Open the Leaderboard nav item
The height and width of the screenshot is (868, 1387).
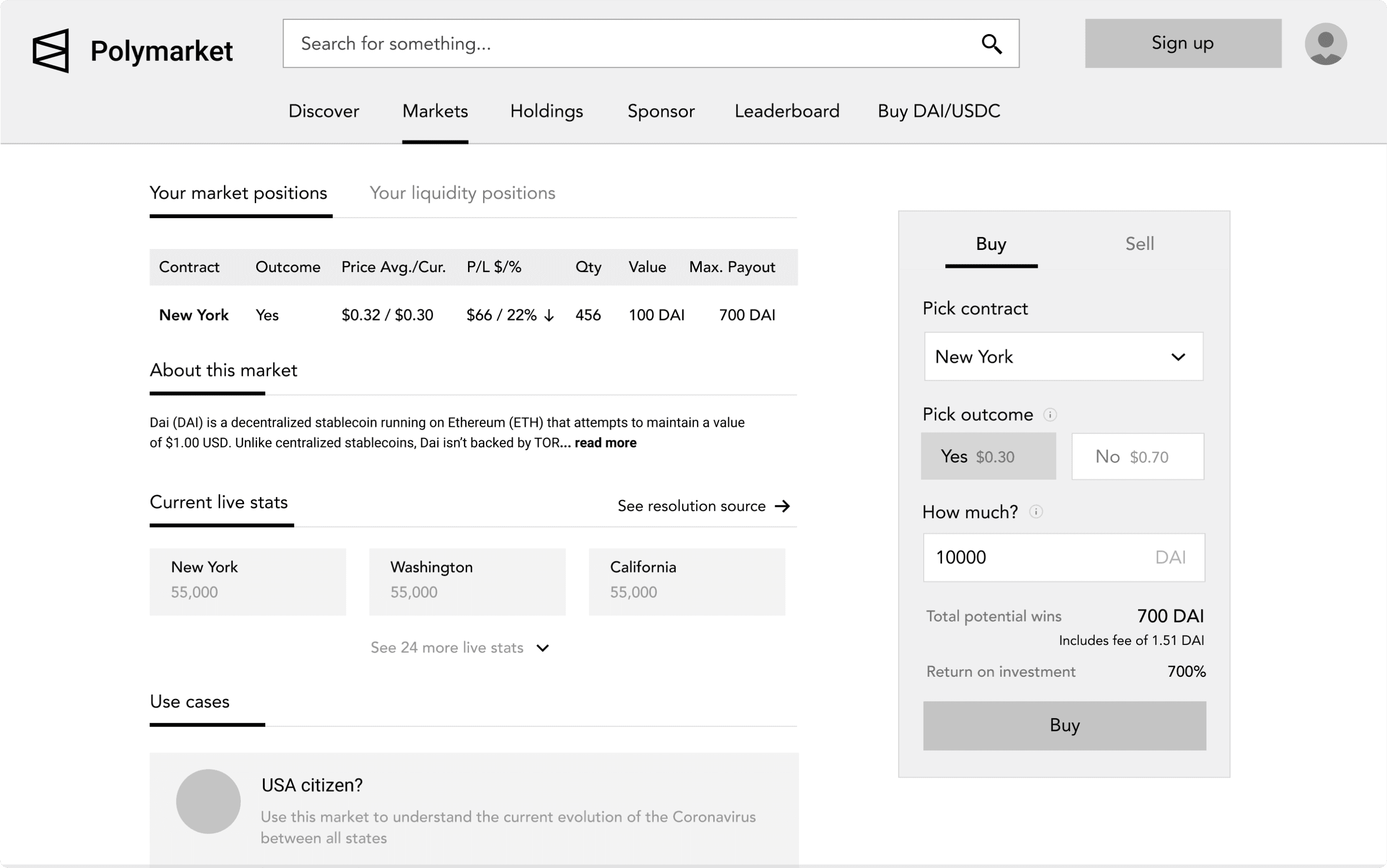pos(787,111)
